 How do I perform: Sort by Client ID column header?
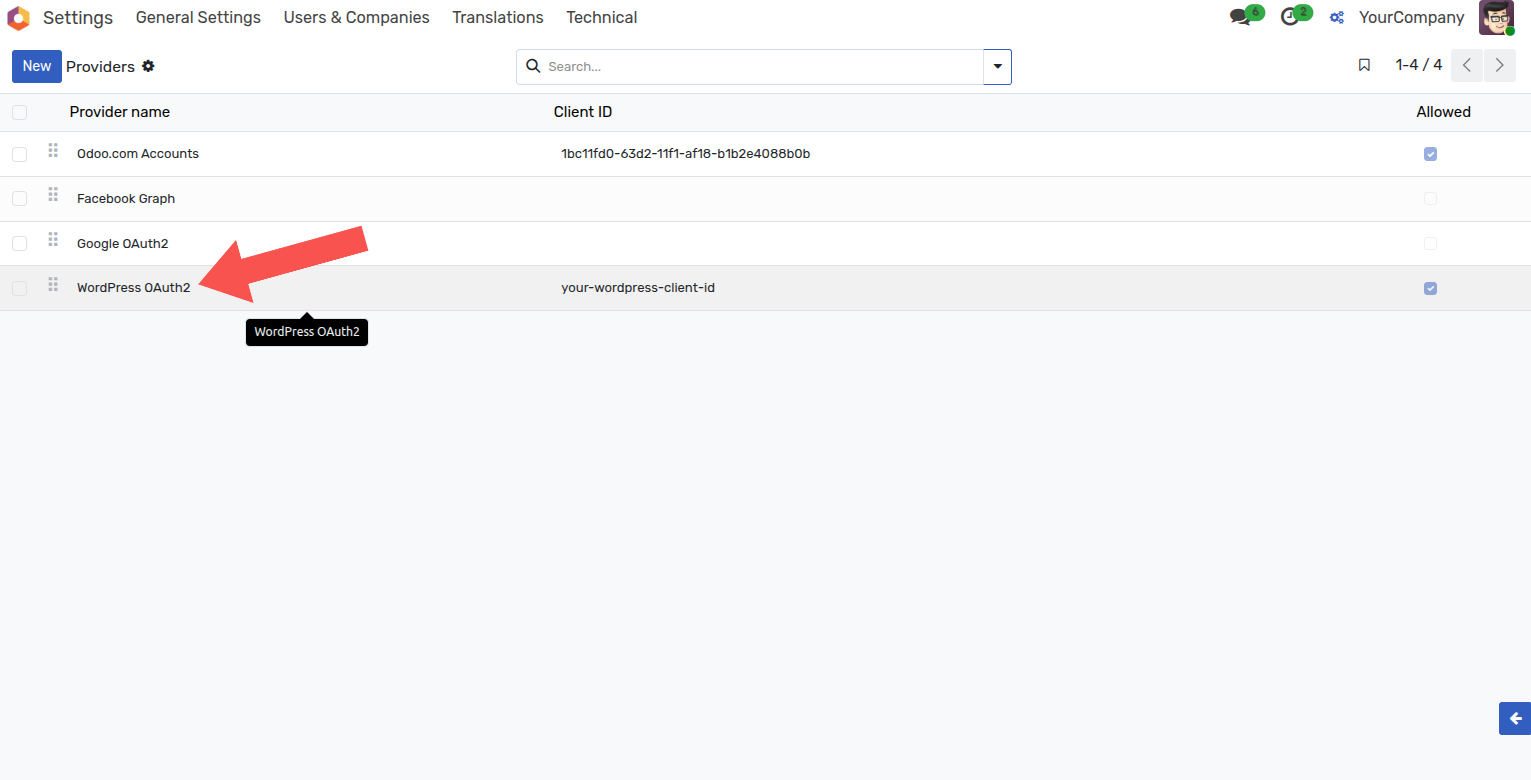tap(583, 112)
